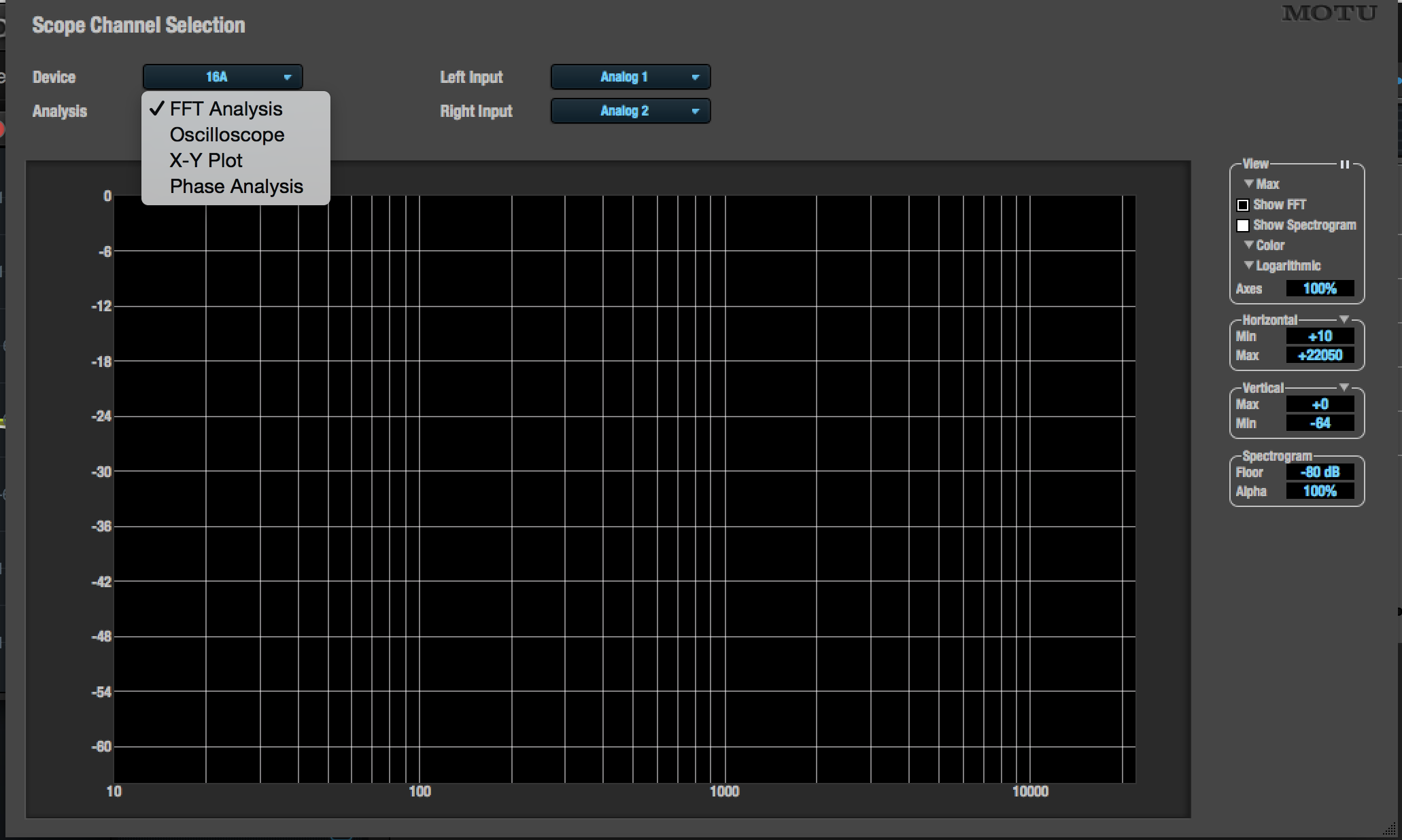Open the Horizontal section triangle menu

[x=1344, y=319]
